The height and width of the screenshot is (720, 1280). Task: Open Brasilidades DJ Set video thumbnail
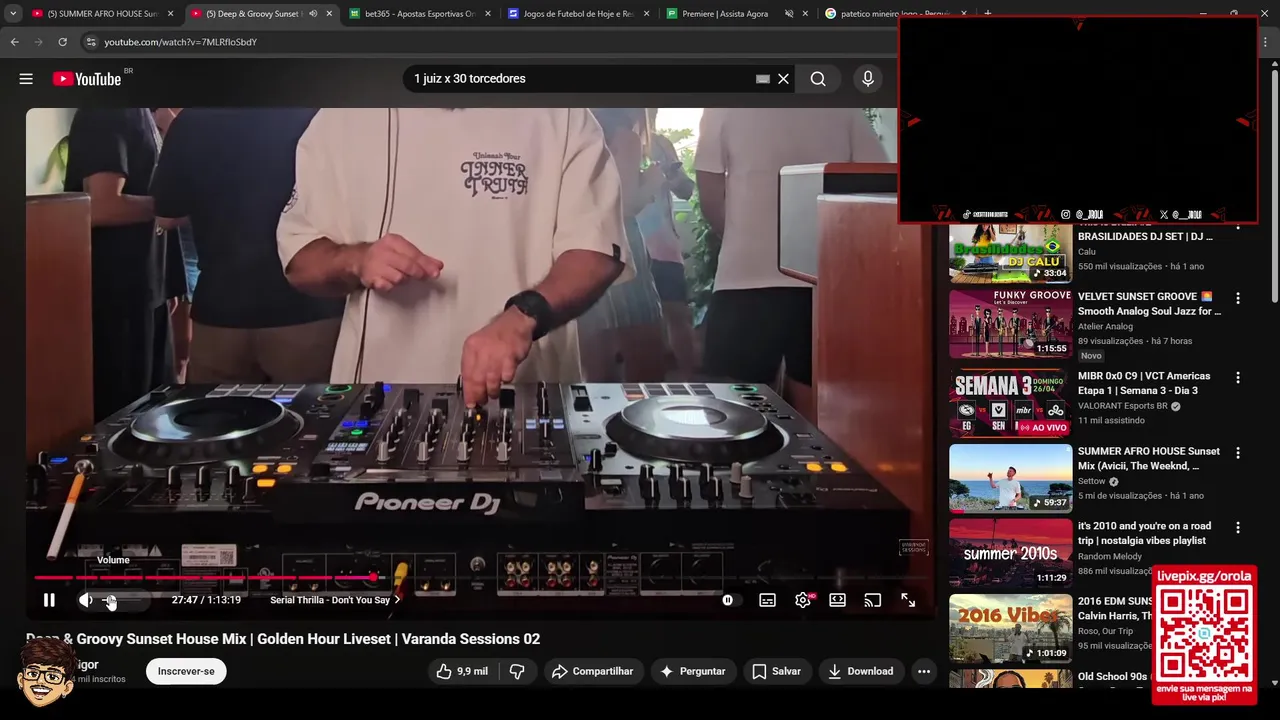pos(1010,253)
